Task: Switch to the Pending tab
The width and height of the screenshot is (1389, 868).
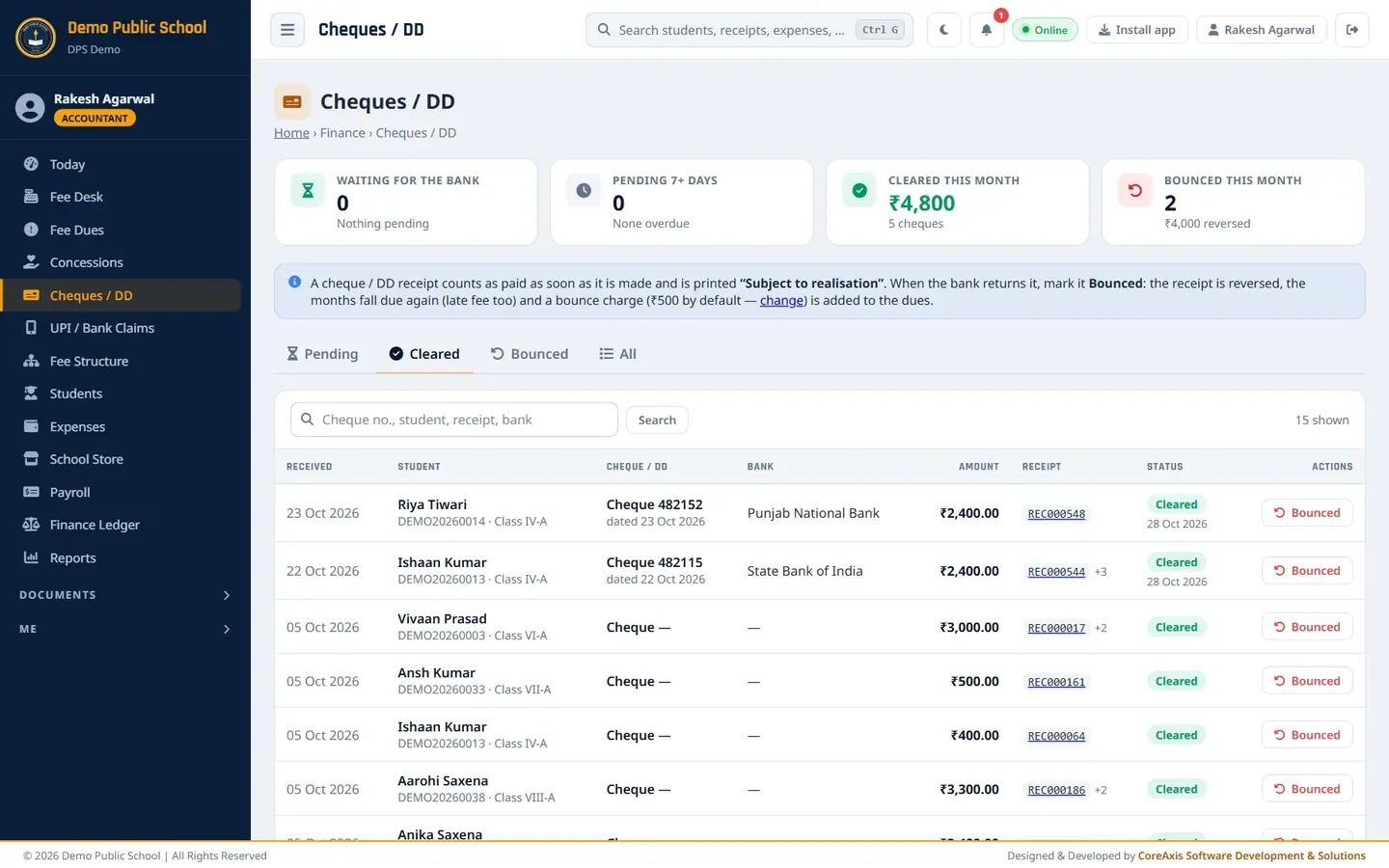Action: 322,354
